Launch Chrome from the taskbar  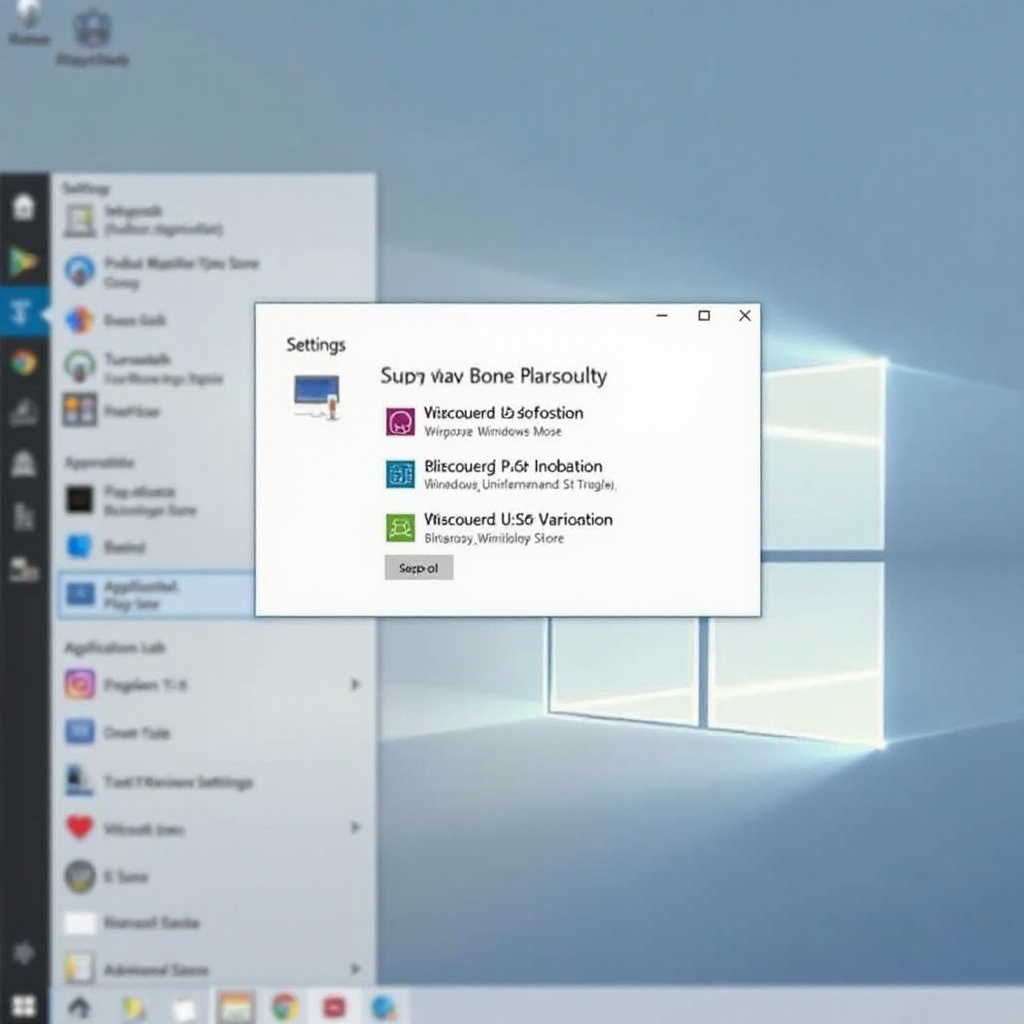tap(285, 1006)
